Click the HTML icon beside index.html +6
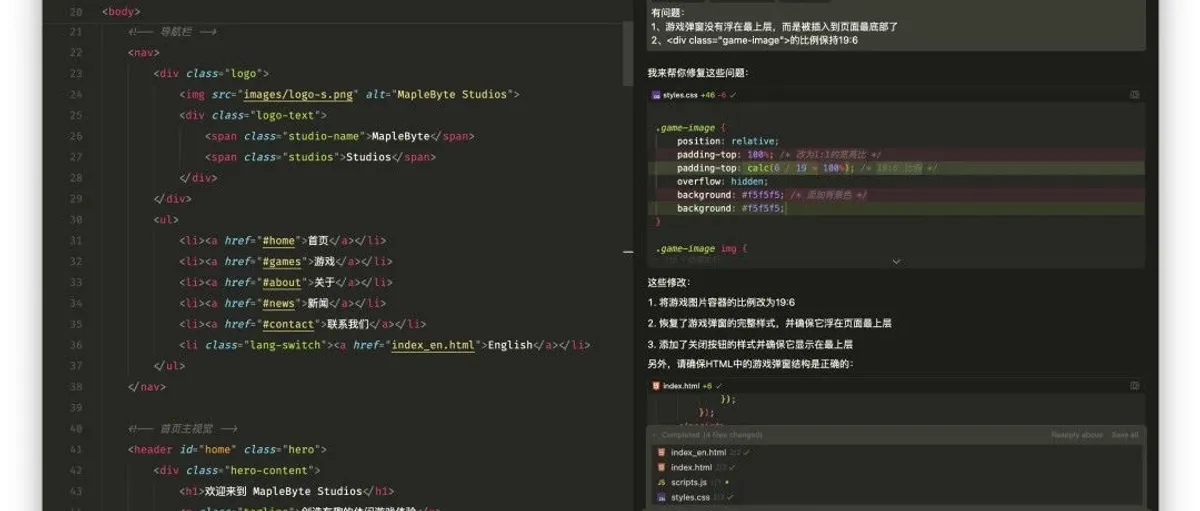 (x=656, y=385)
